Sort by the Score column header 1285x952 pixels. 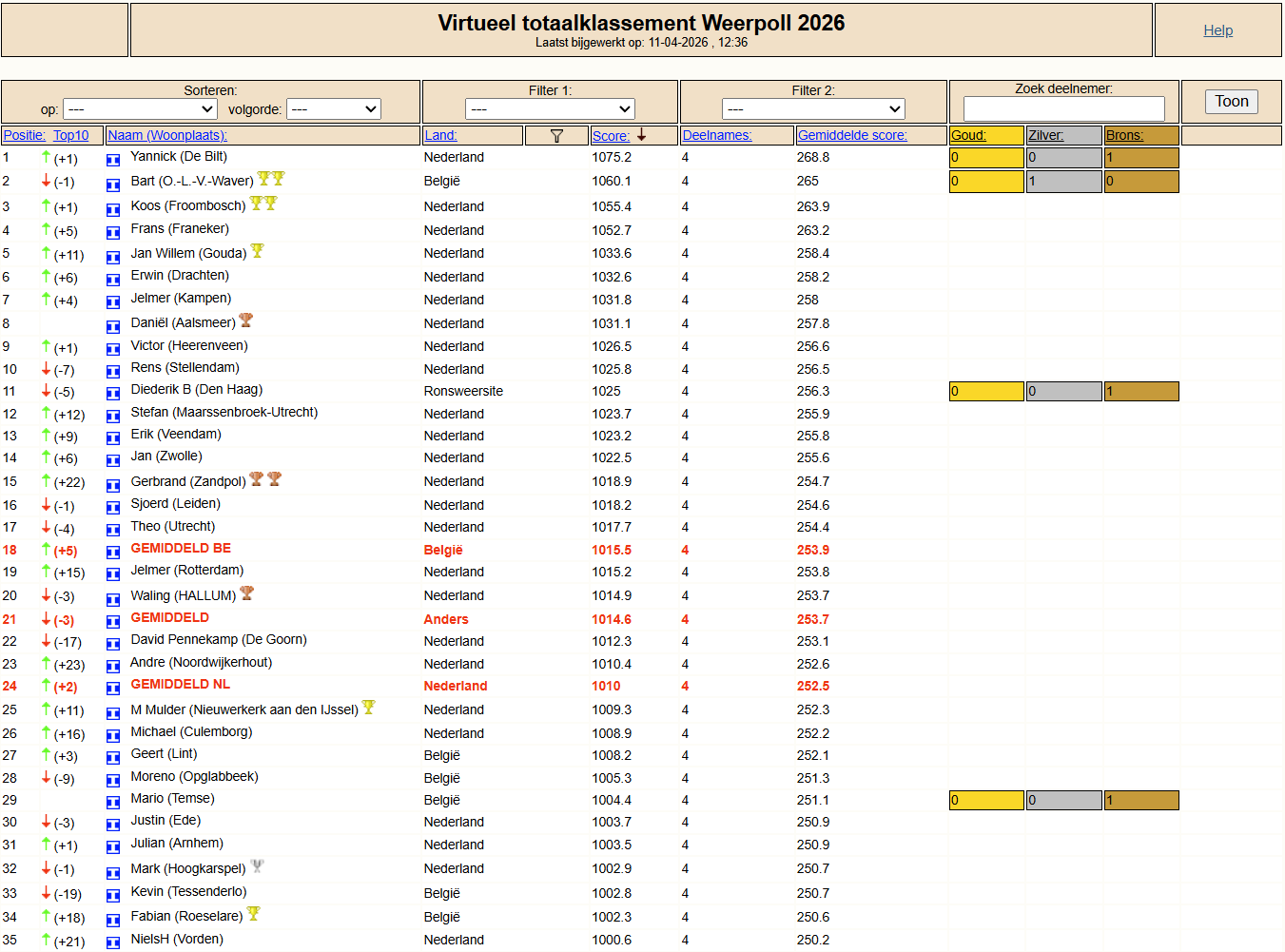click(x=610, y=136)
